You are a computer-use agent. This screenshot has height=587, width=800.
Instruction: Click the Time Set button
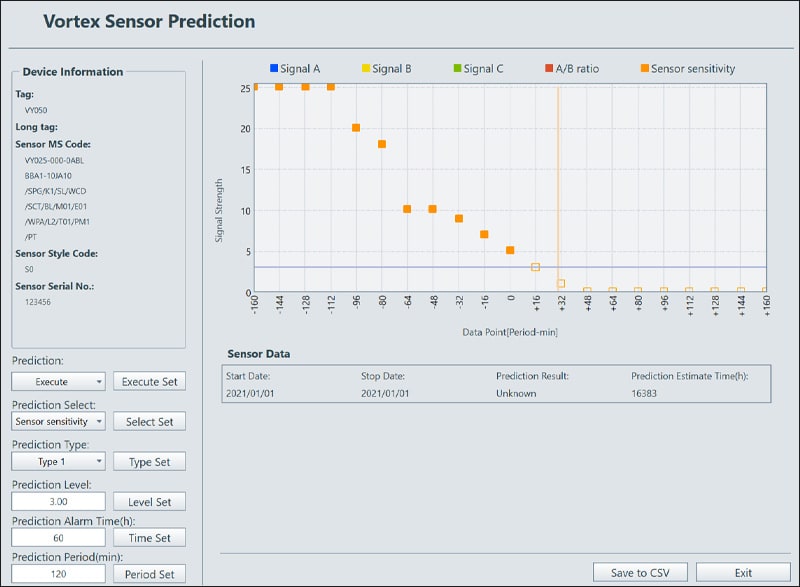pyautogui.click(x=149, y=537)
